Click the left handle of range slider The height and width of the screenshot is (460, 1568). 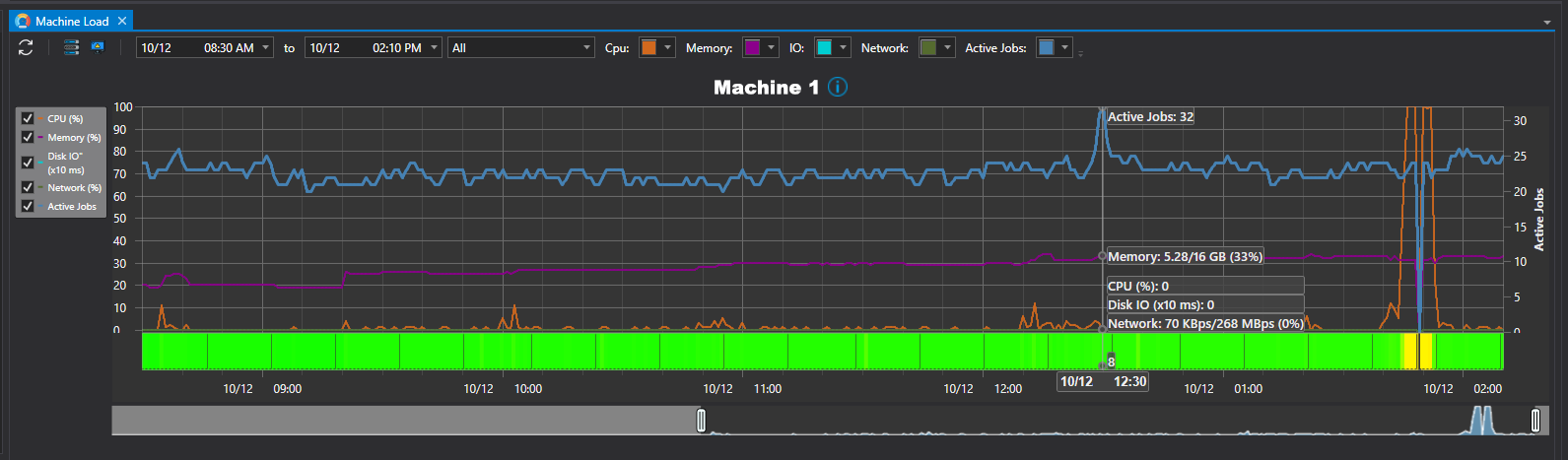pyautogui.click(x=701, y=421)
